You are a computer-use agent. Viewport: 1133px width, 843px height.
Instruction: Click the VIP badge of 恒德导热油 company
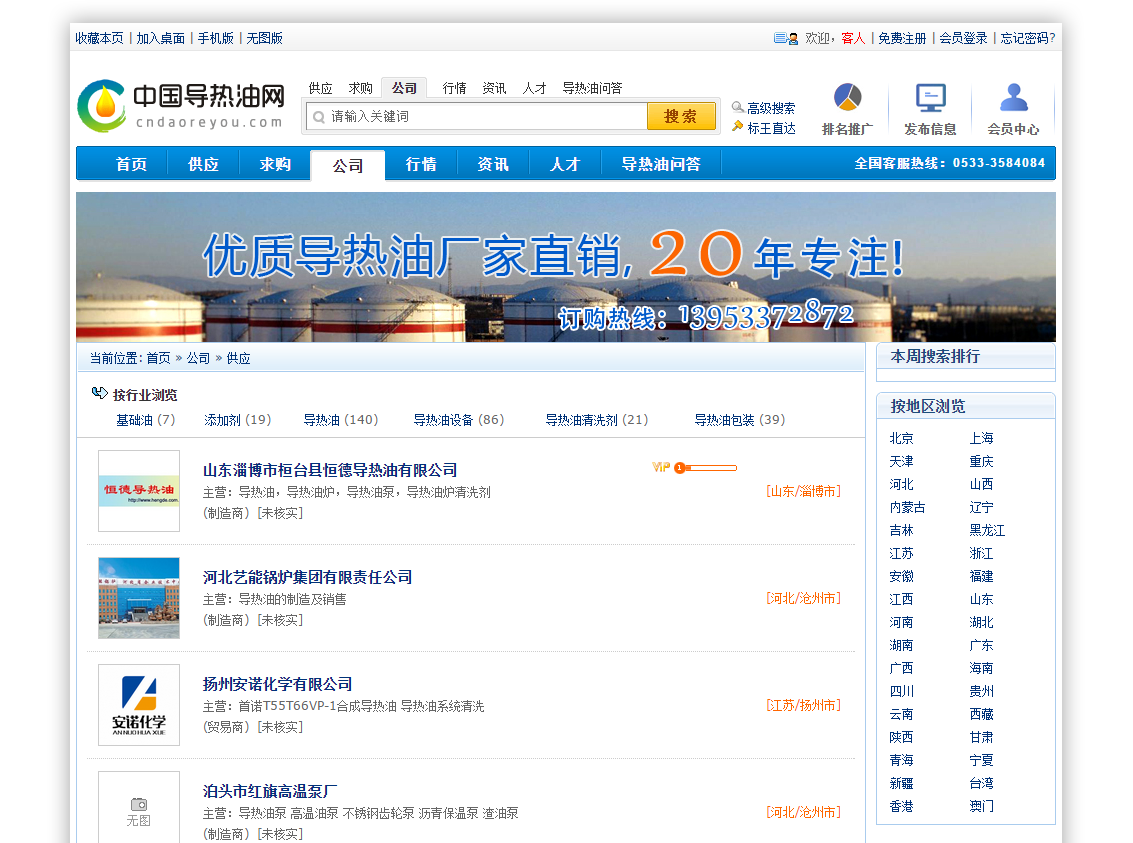pyautogui.click(x=661, y=467)
